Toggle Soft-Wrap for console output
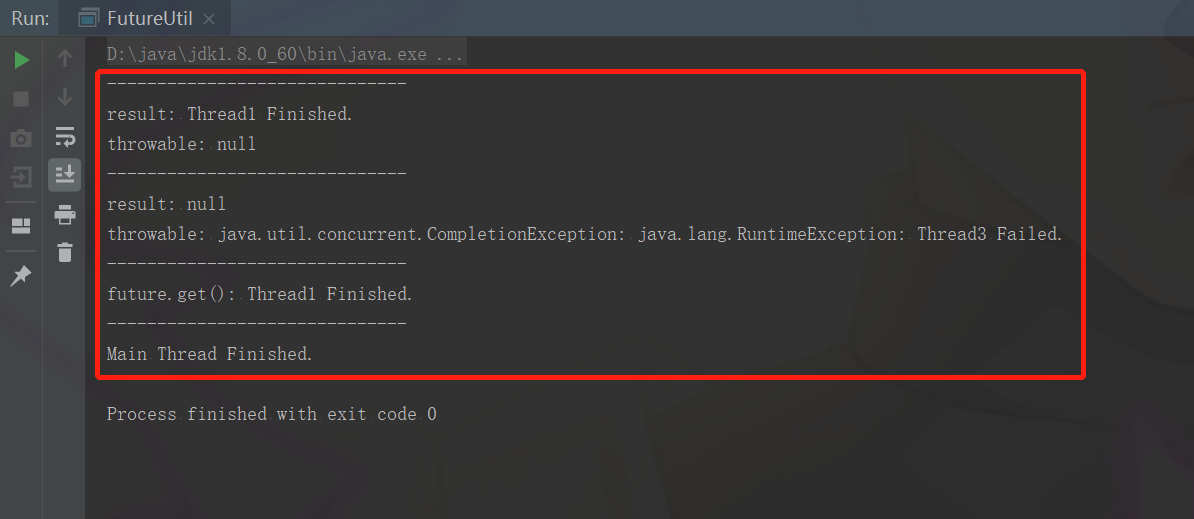The height and width of the screenshot is (519, 1194). click(65, 137)
